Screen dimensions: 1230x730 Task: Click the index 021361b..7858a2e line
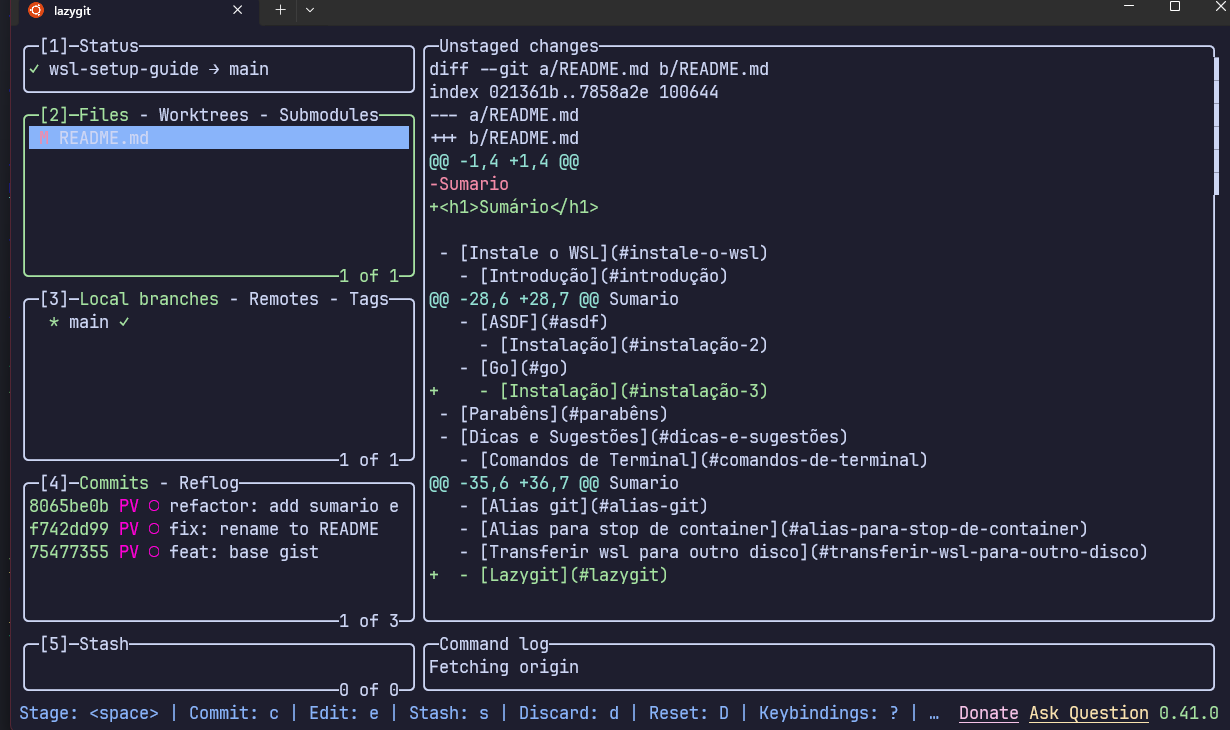574,92
